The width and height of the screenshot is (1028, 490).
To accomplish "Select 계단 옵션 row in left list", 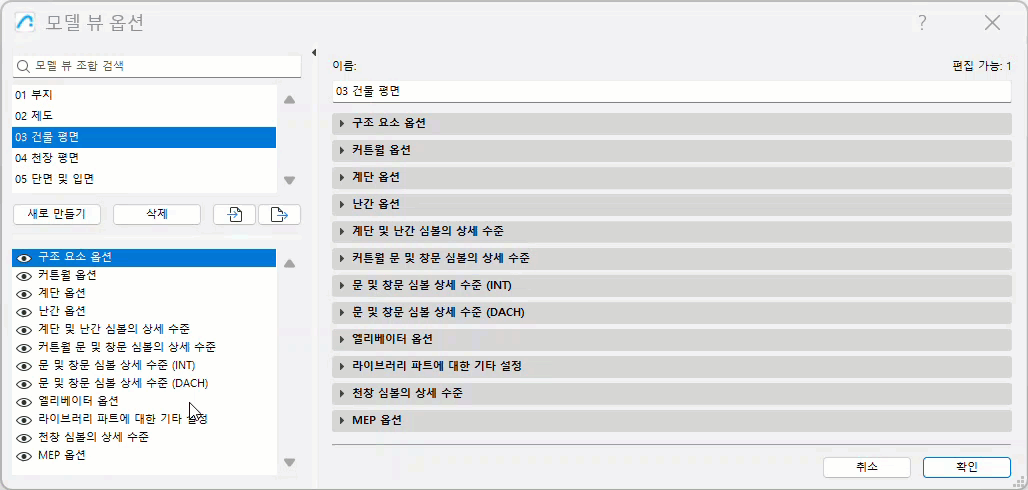I will (x=144, y=293).
